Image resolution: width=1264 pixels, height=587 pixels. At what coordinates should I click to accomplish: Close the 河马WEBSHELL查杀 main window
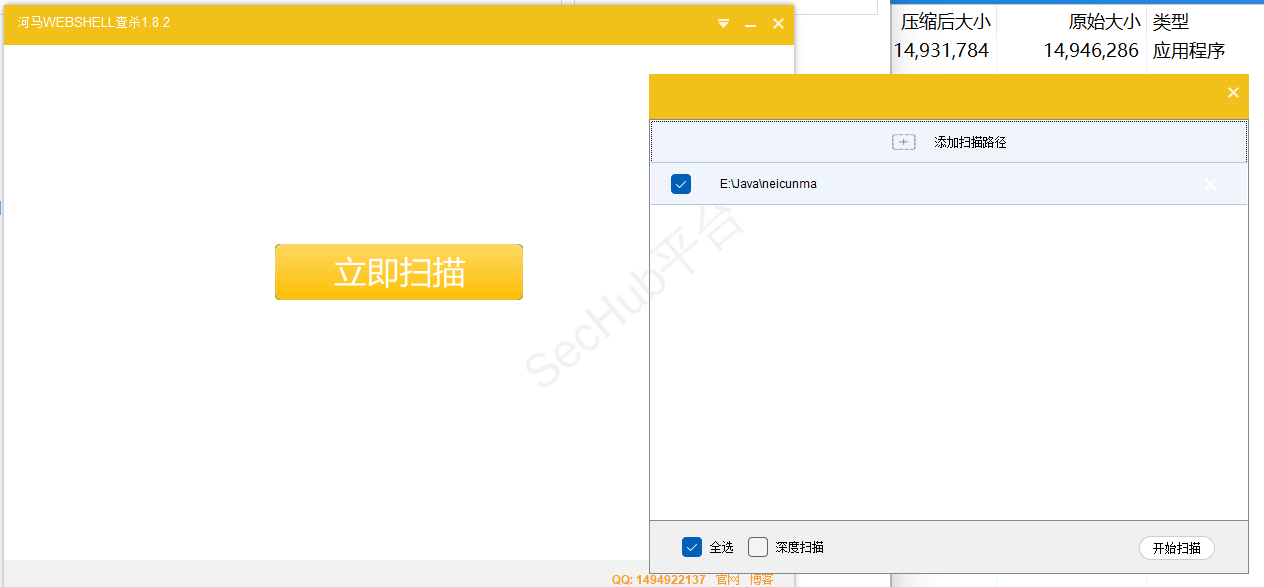tap(778, 23)
